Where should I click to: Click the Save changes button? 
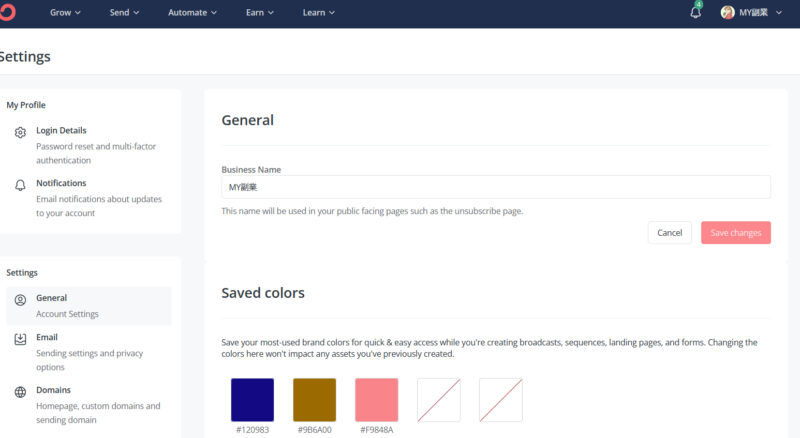click(x=736, y=233)
